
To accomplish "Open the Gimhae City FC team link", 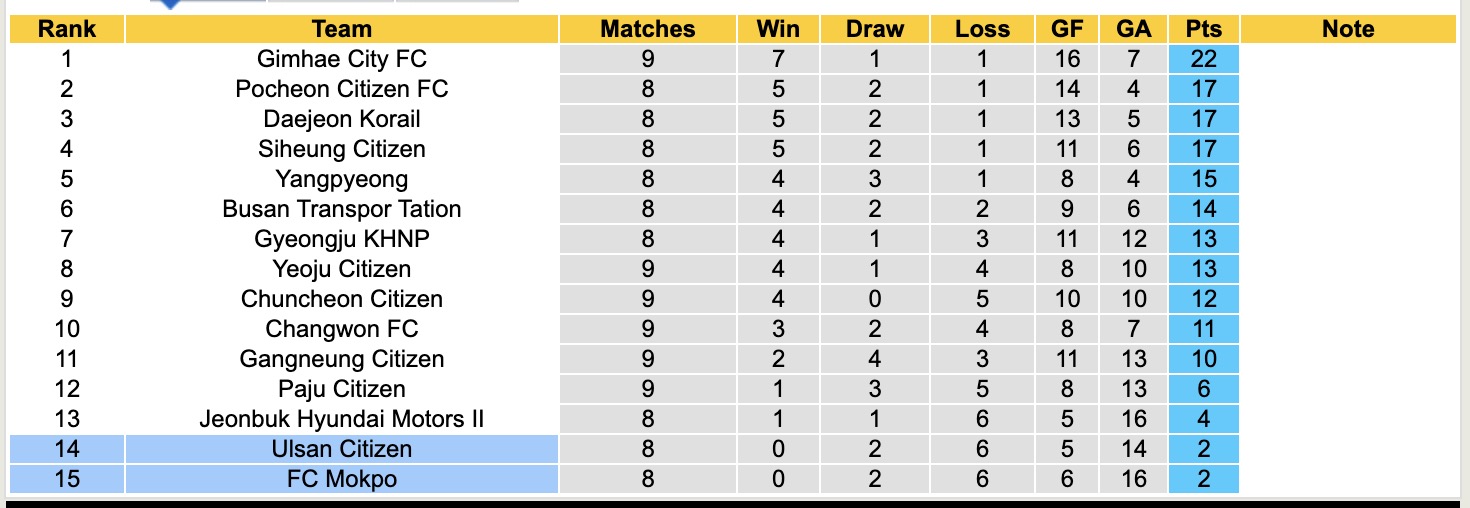I will (341, 59).
